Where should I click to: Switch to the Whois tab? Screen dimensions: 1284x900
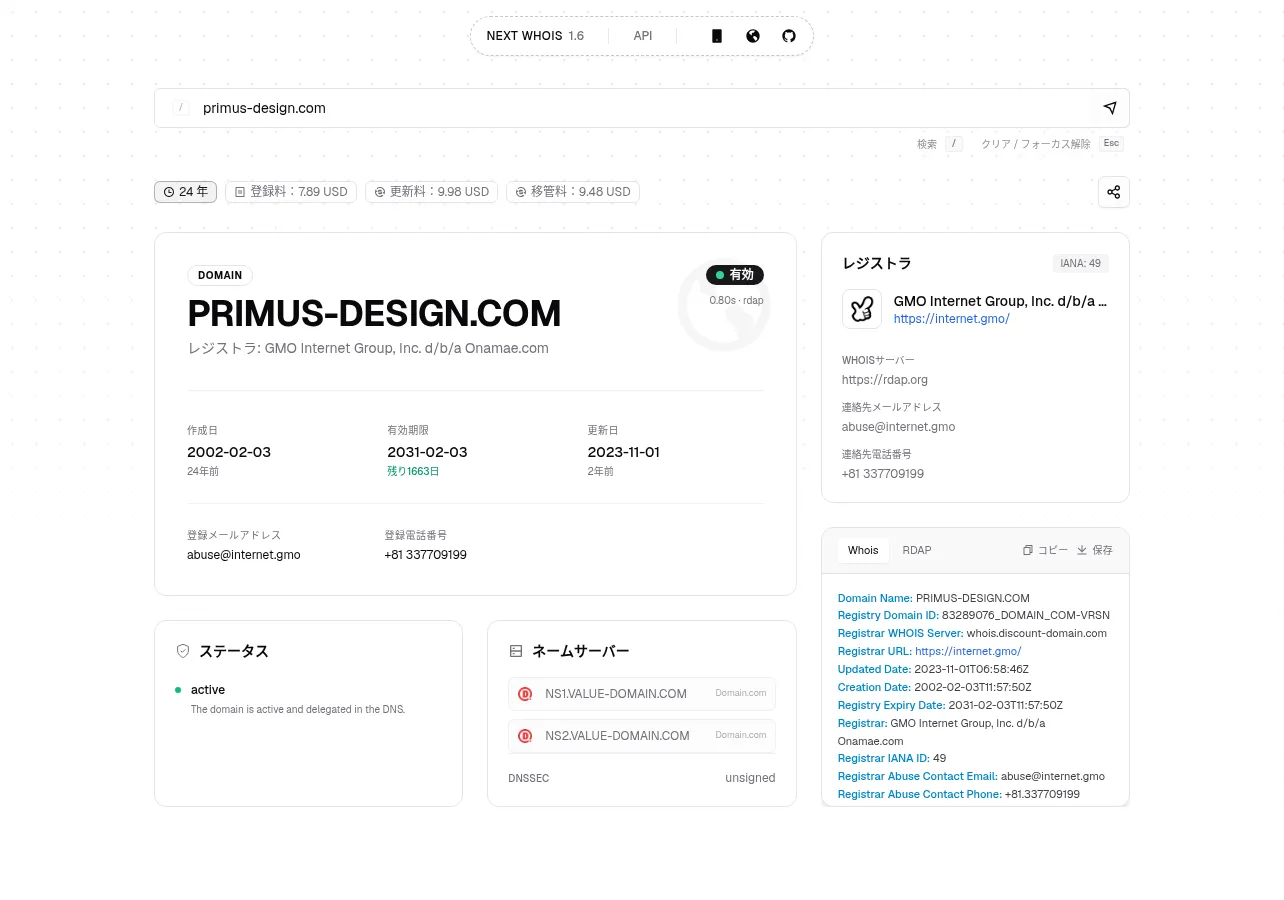click(863, 550)
